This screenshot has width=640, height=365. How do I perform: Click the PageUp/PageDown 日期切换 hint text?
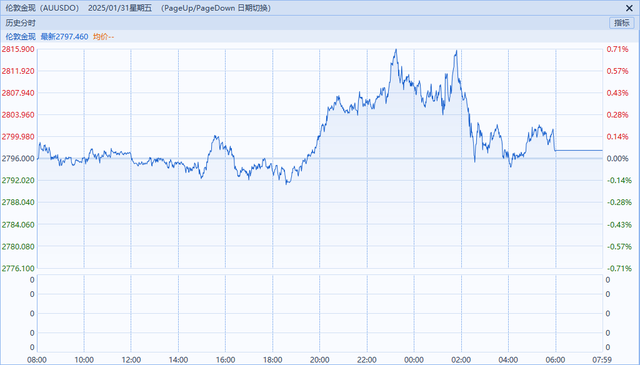[x=216, y=8]
